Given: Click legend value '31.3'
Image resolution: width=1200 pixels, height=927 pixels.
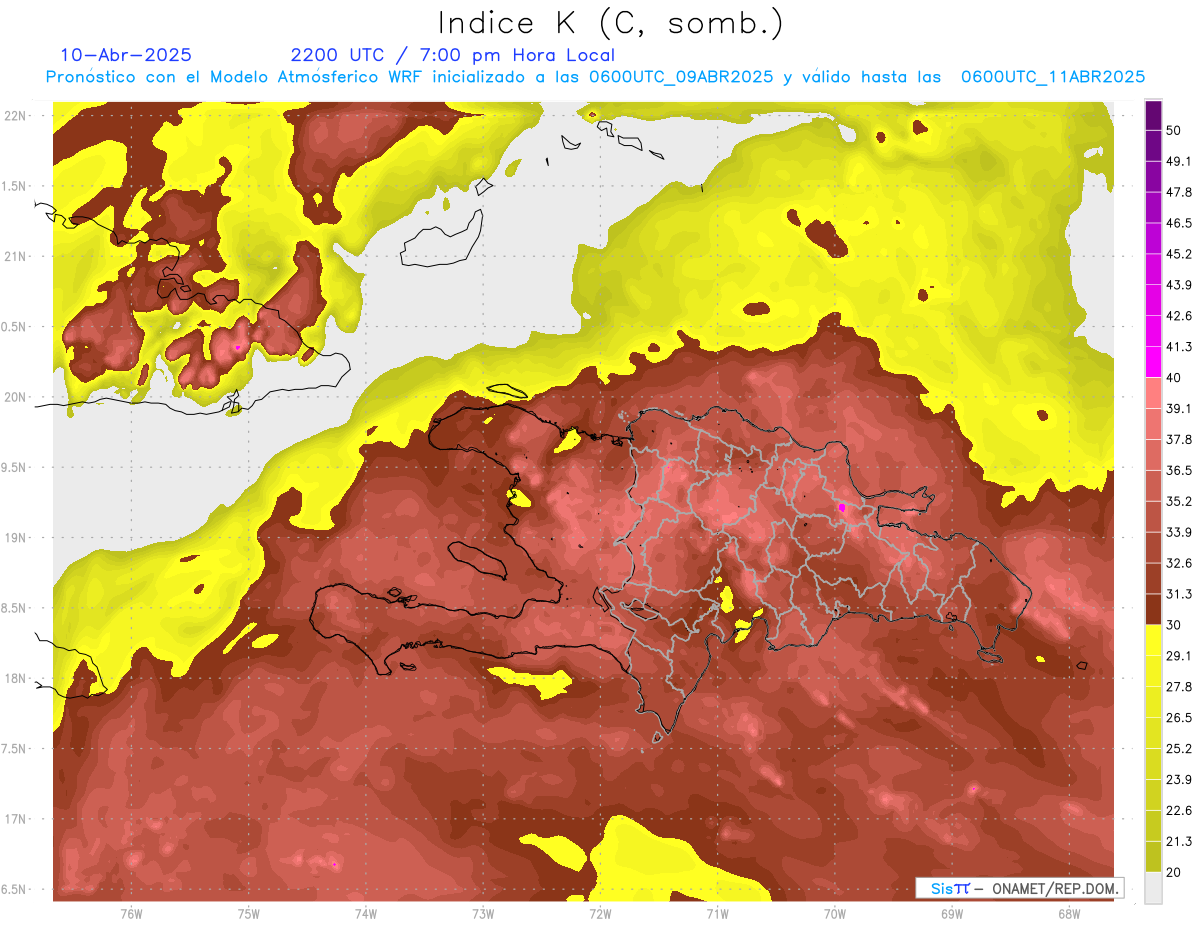Looking at the screenshot, I should [x=1179, y=594].
